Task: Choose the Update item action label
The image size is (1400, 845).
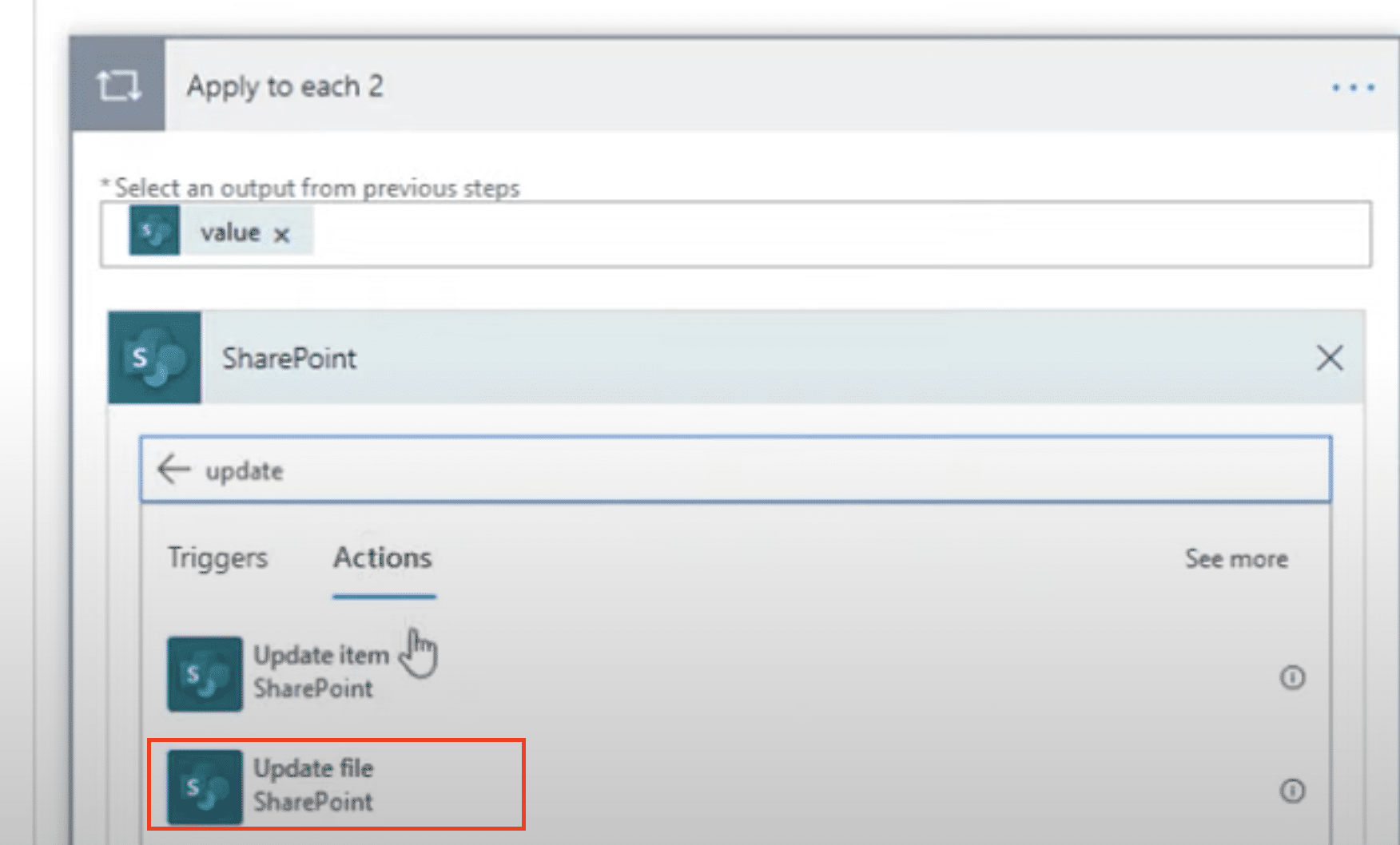Action: click(321, 656)
